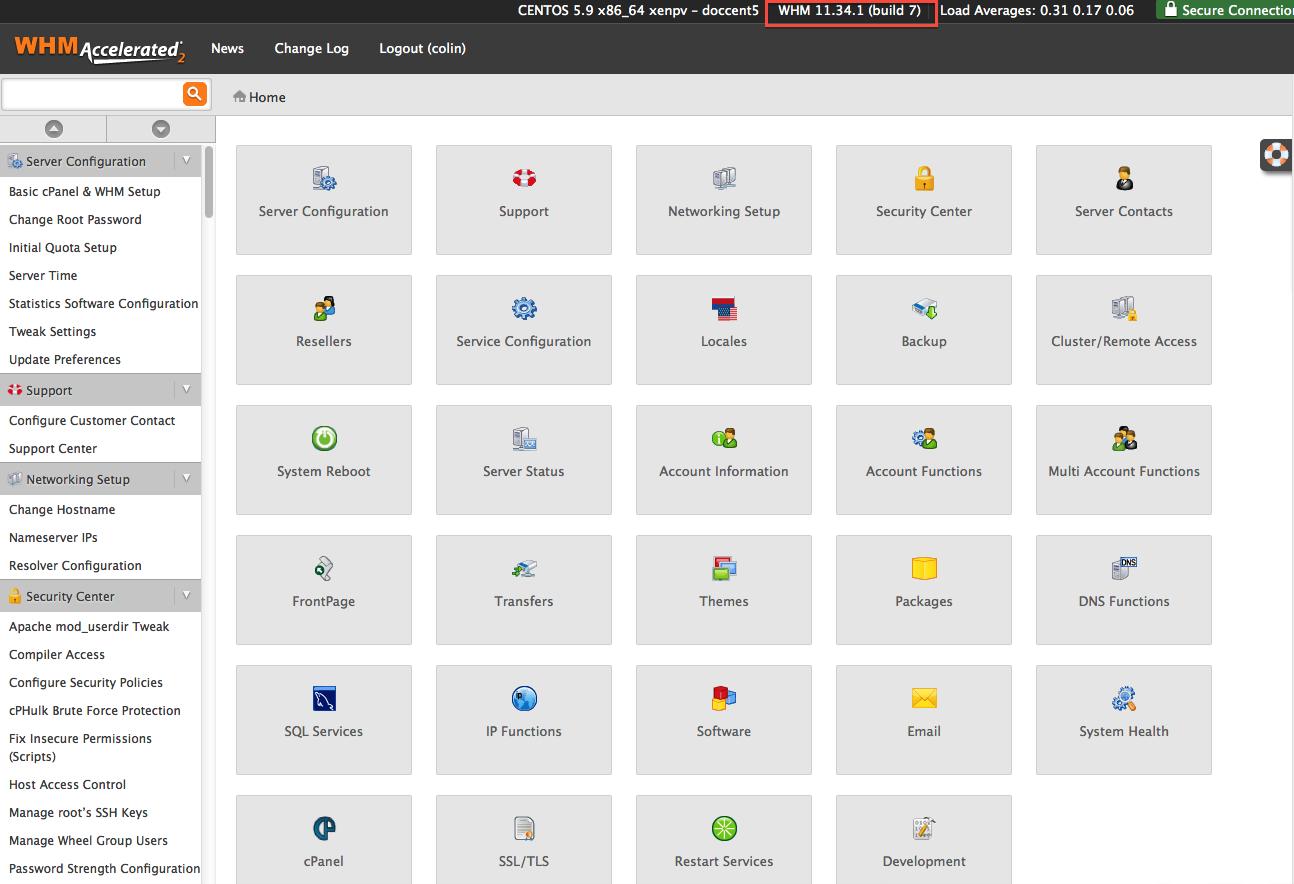Open the Networking Setup tile

[724, 200]
